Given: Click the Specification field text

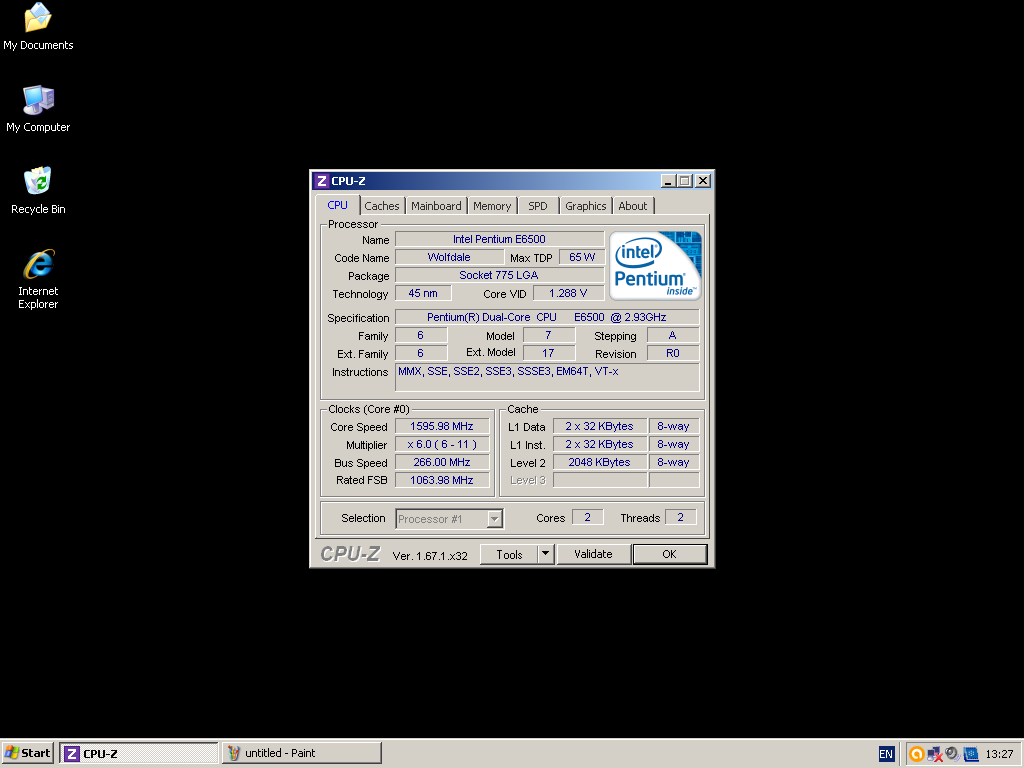Looking at the screenshot, I should coord(547,317).
